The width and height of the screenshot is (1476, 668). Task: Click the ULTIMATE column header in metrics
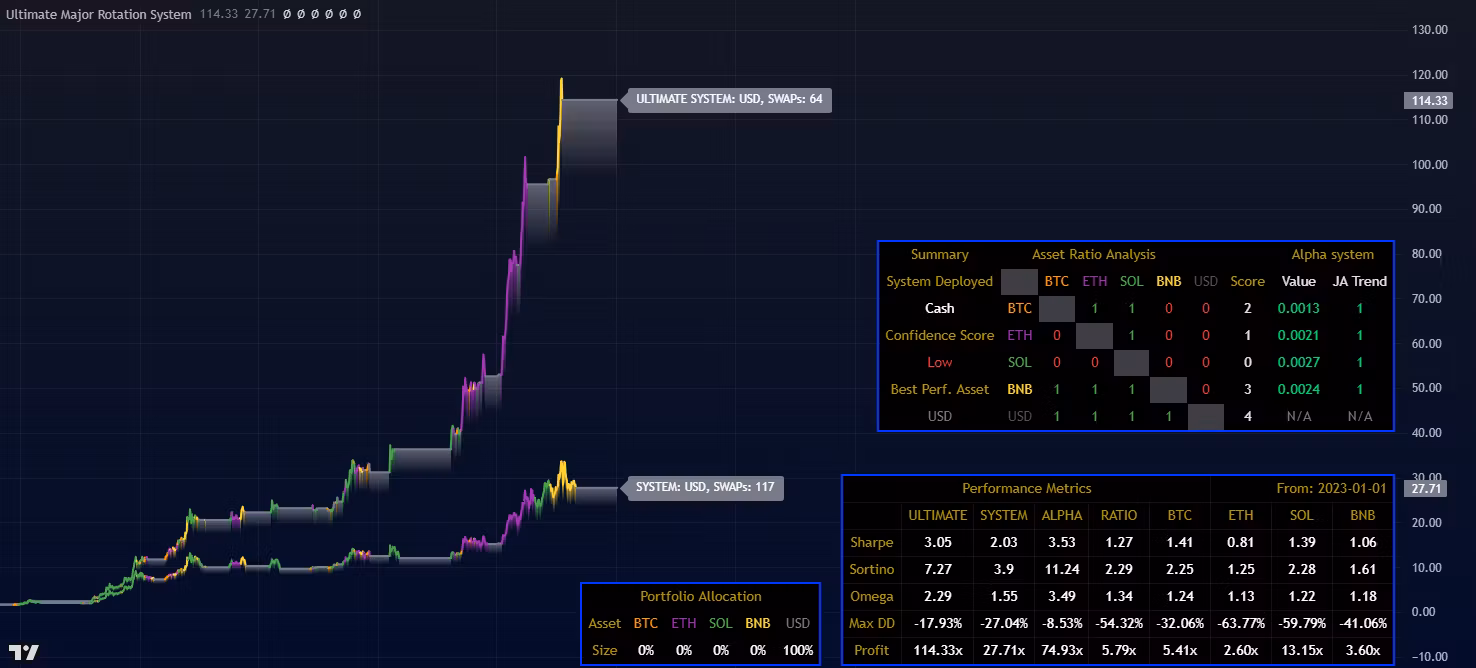[937, 515]
